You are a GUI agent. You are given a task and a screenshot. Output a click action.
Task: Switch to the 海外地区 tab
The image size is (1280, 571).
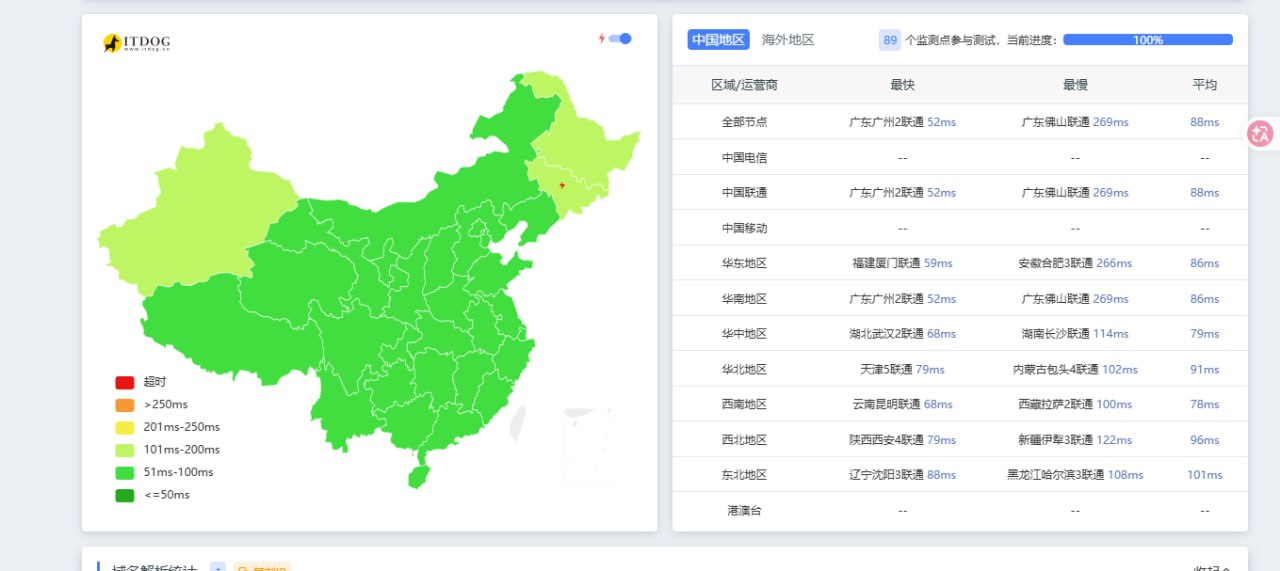[x=788, y=40]
